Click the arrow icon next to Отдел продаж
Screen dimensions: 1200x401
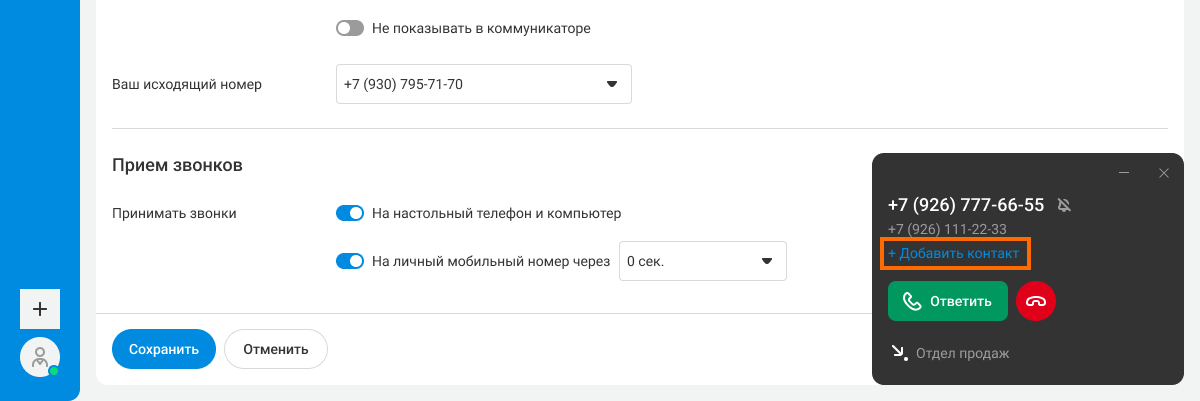[899, 353]
